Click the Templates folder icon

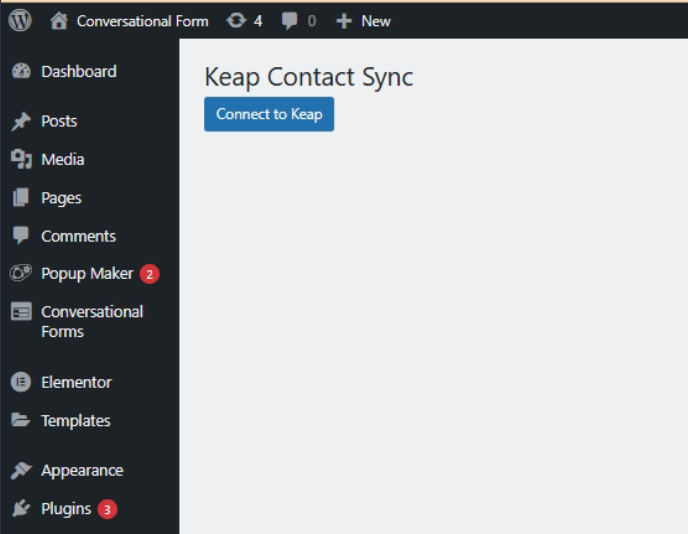pyautogui.click(x=21, y=421)
